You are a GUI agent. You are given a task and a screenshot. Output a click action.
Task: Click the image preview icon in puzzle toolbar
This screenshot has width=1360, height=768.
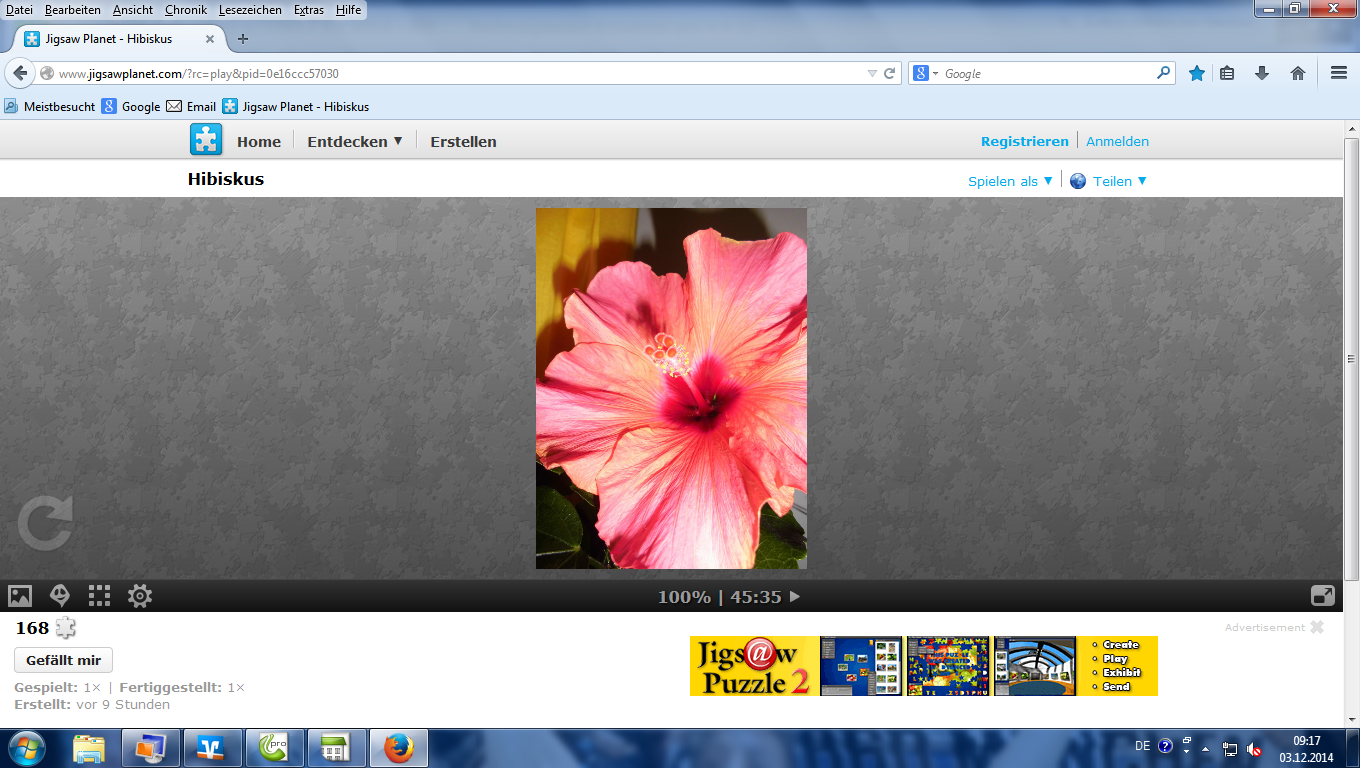(x=20, y=596)
